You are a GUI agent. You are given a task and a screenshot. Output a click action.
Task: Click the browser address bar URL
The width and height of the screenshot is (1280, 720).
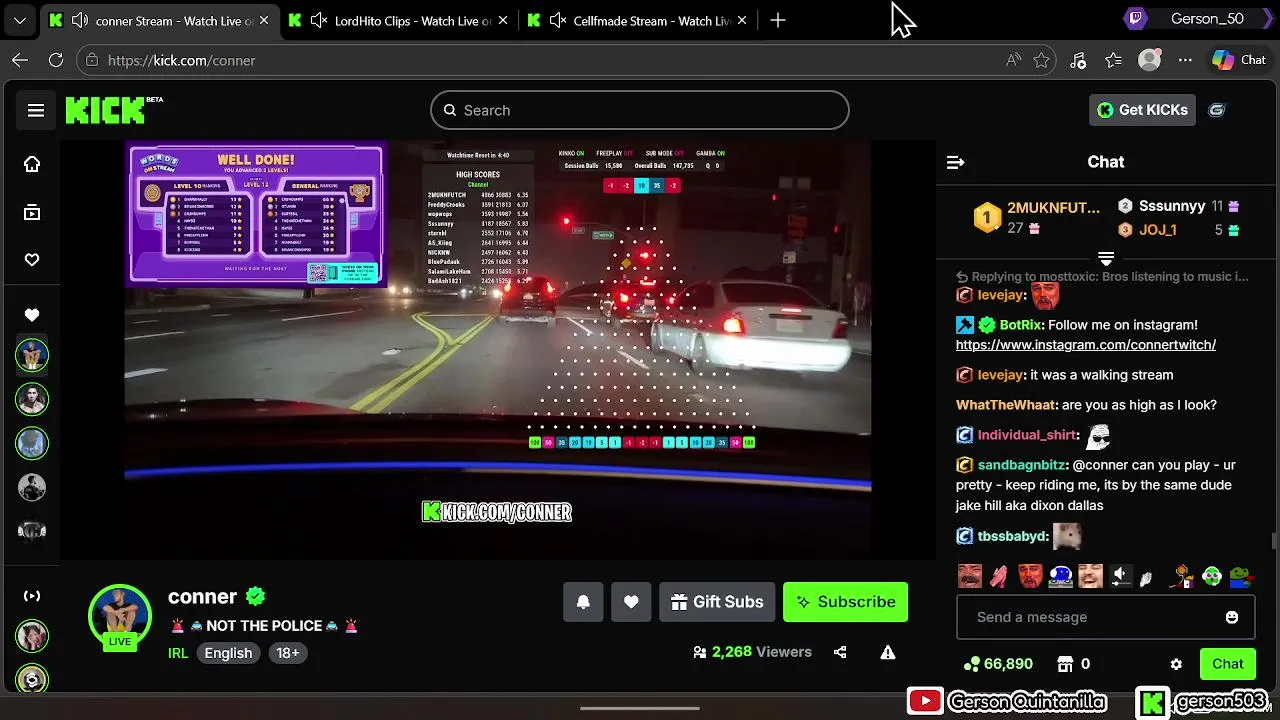[x=181, y=60]
